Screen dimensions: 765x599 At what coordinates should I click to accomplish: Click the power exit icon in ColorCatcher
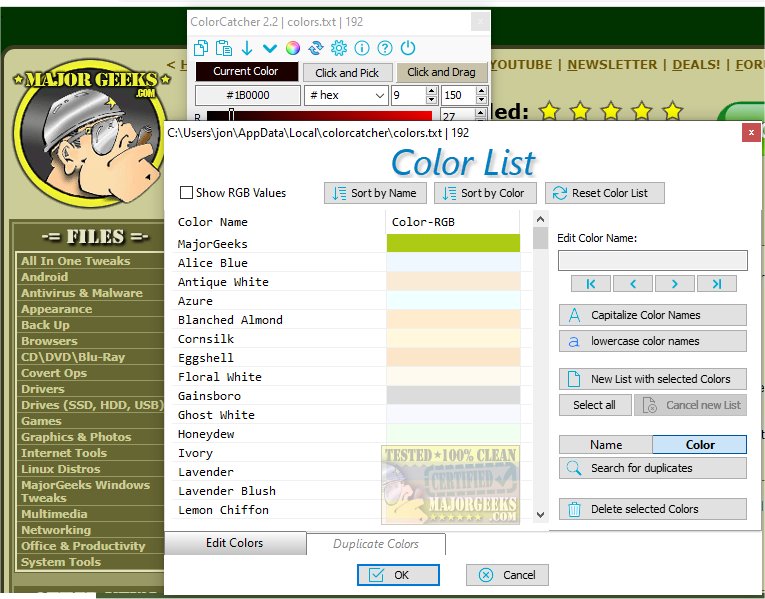[408, 48]
